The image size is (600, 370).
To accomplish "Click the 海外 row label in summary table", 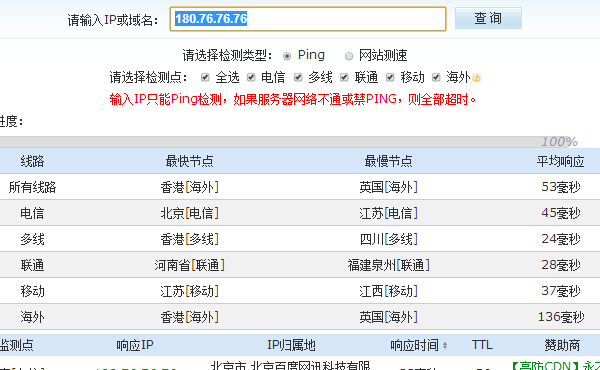I will [x=32, y=317].
